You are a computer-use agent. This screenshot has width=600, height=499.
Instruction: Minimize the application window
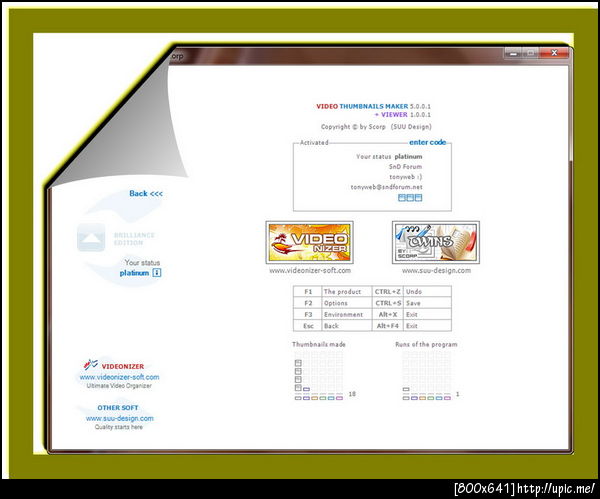point(513,54)
